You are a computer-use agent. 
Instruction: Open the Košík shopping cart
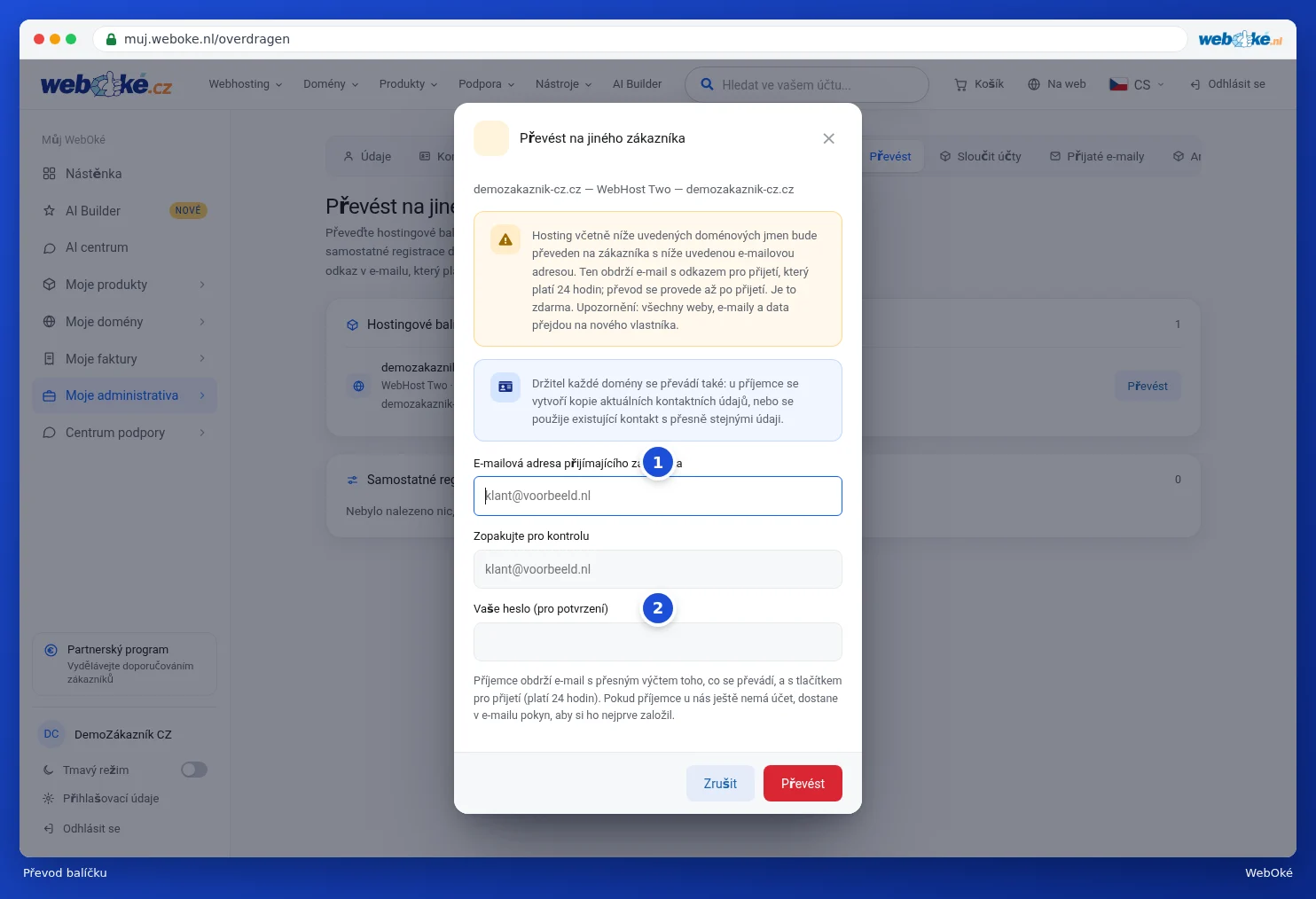pyautogui.click(x=979, y=84)
